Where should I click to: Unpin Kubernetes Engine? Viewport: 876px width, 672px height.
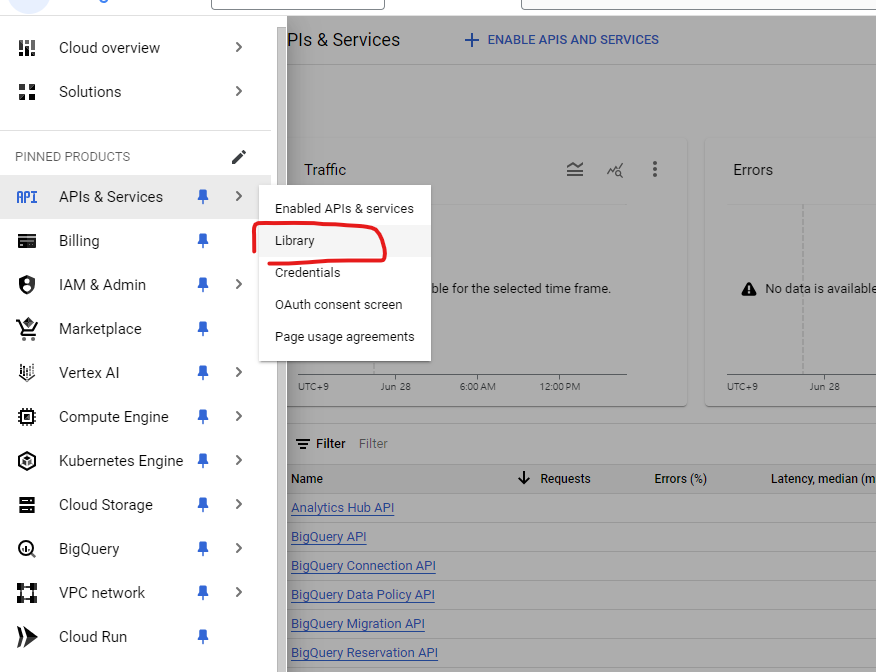click(x=203, y=461)
